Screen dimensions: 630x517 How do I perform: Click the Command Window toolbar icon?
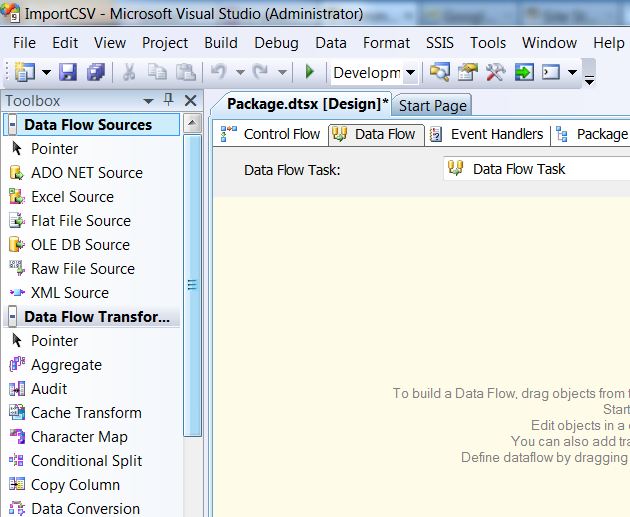[x=551, y=72]
